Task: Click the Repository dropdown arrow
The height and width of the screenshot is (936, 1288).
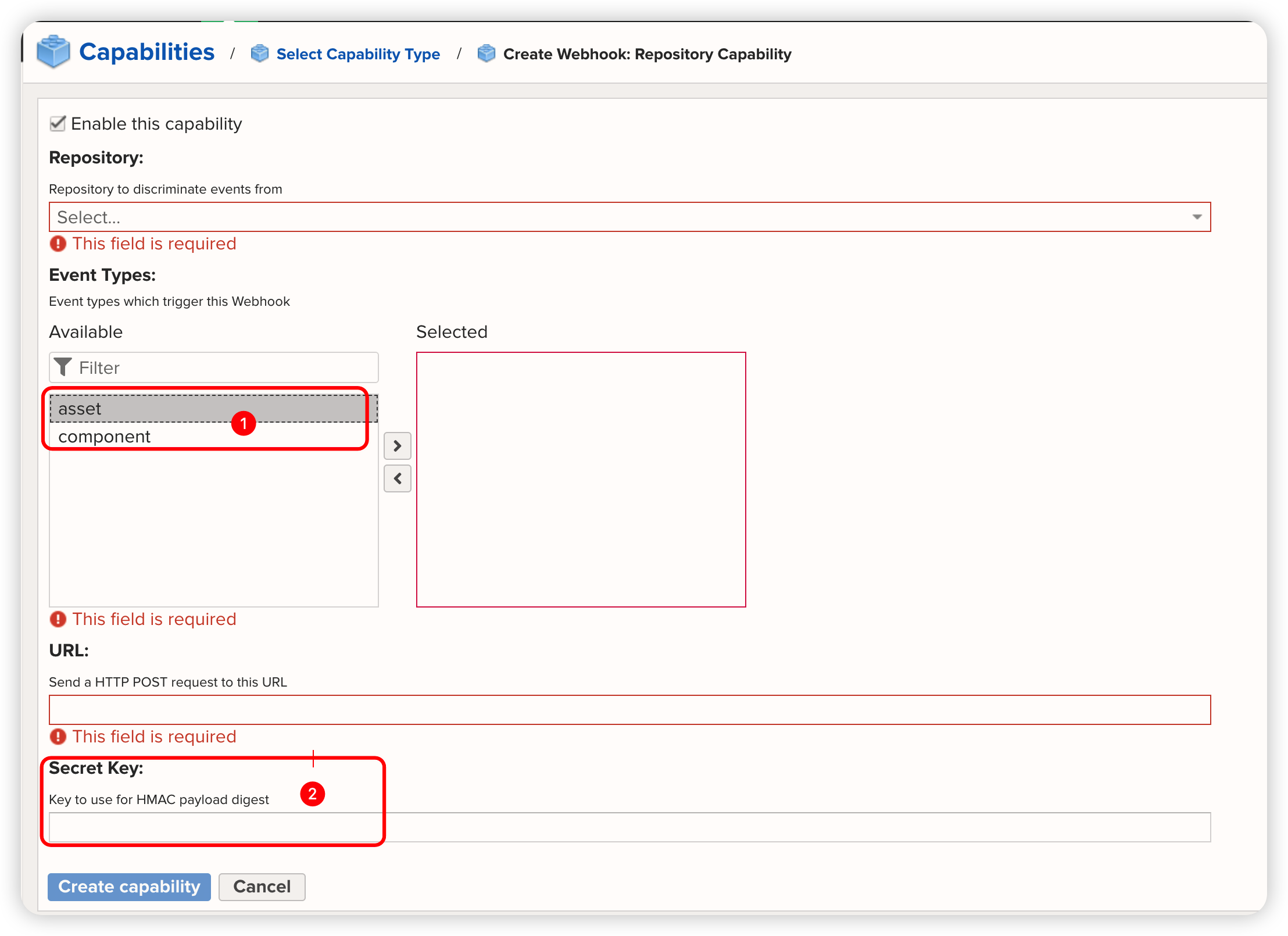Action: coord(1197,217)
